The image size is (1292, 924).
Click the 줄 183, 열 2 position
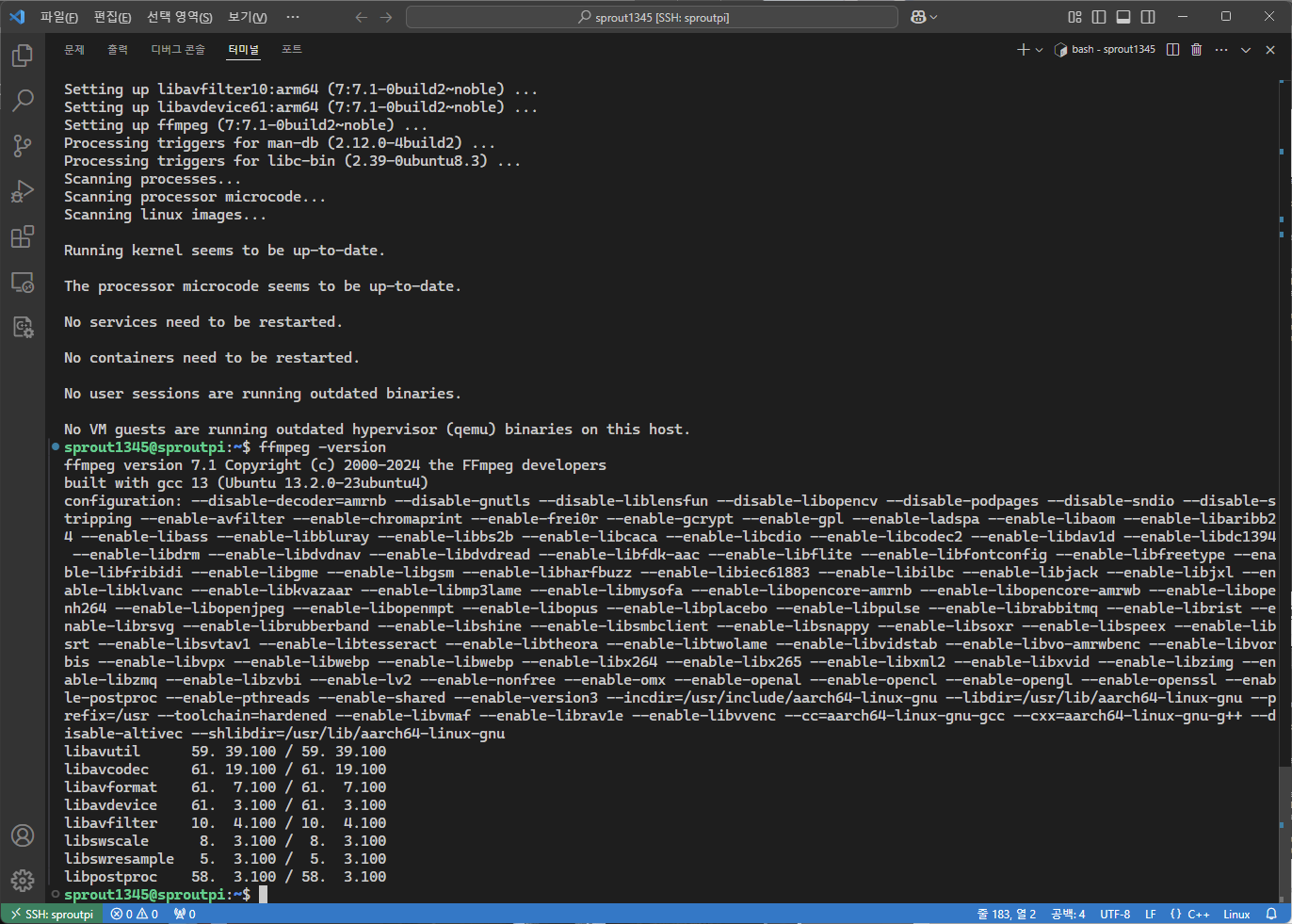coord(1006,914)
